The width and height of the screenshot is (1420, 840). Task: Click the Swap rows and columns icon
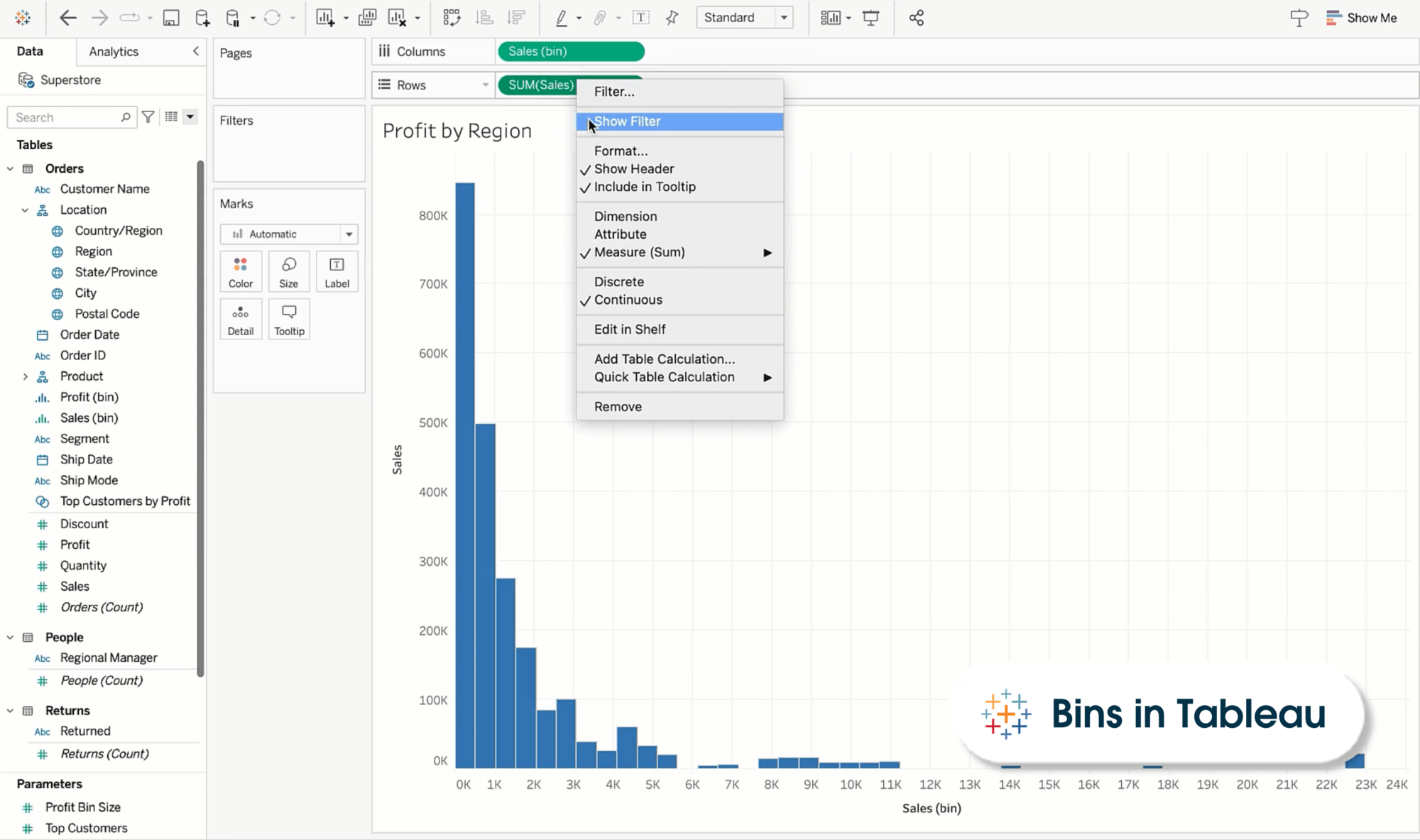[452, 18]
